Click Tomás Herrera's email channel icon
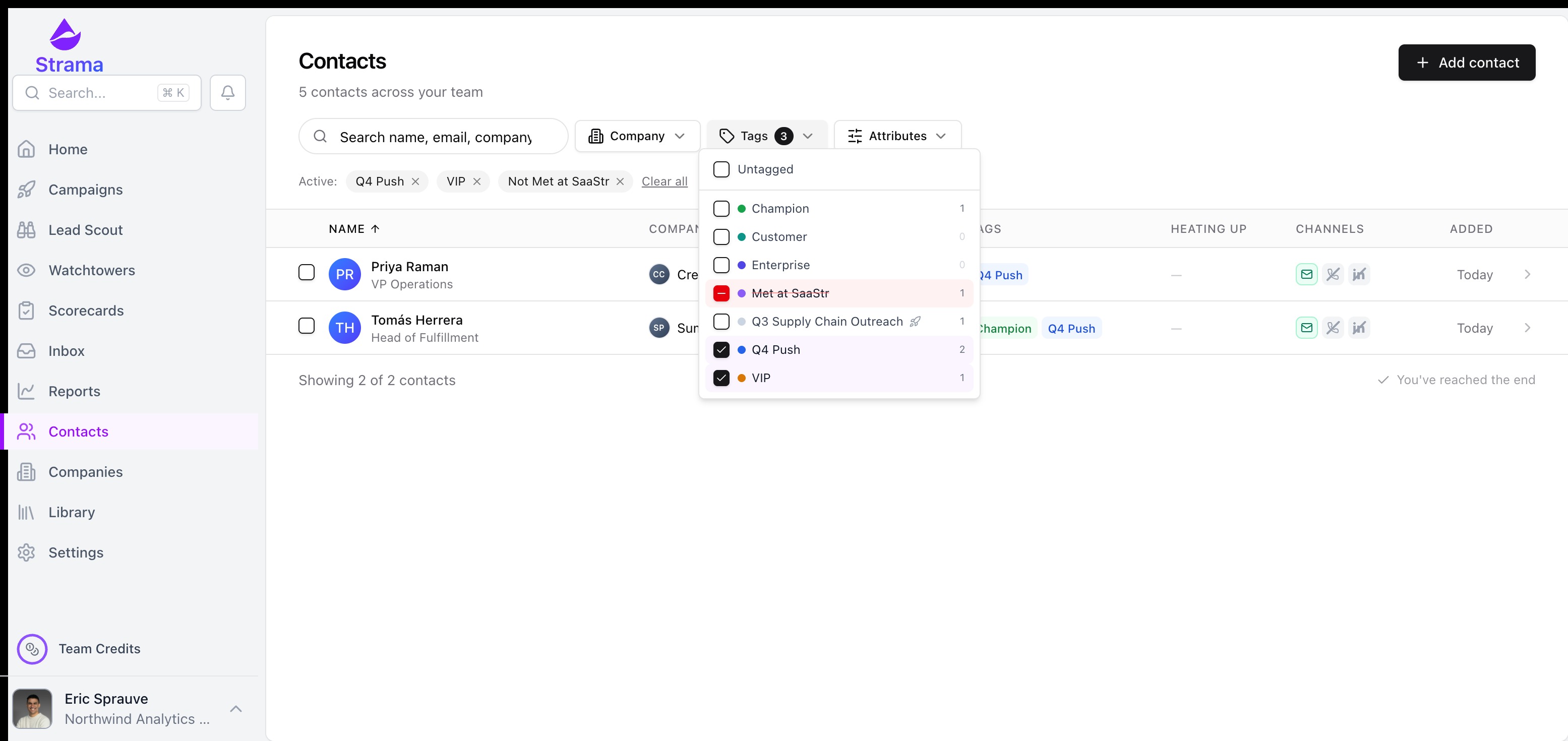The width and height of the screenshot is (1568, 741). coord(1306,328)
